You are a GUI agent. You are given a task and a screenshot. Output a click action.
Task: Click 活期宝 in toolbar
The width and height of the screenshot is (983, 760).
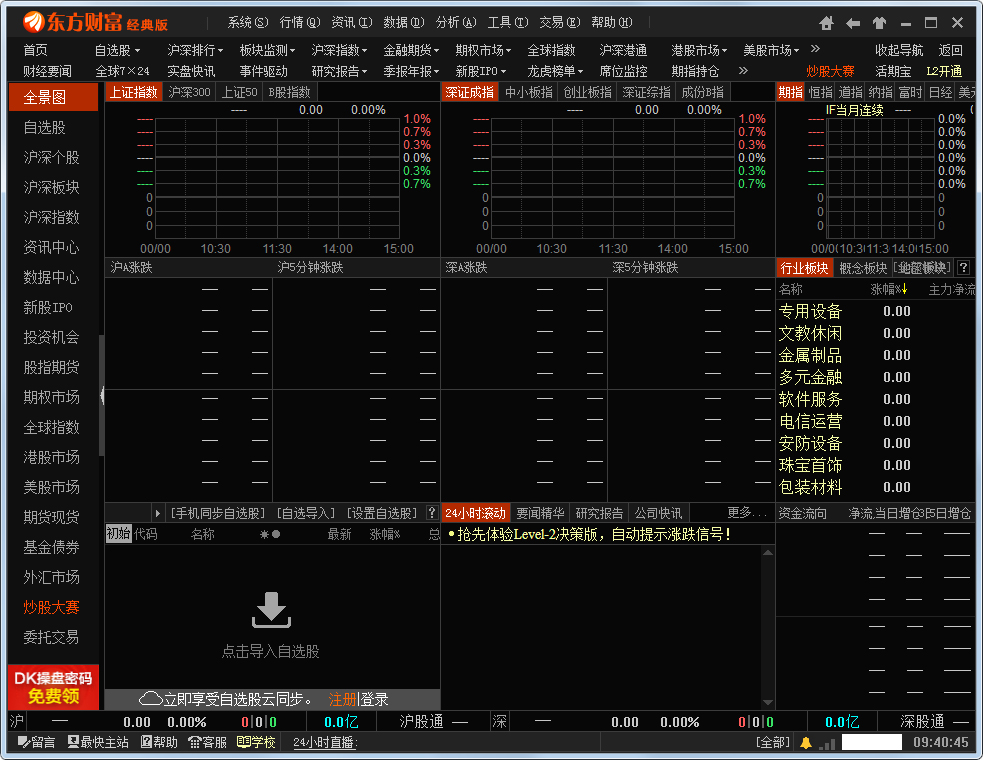click(x=893, y=71)
